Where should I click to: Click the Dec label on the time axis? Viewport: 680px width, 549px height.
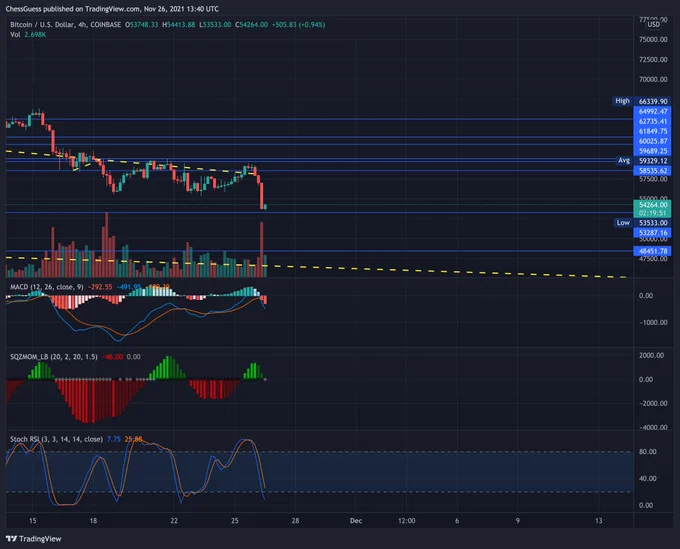(356, 520)
